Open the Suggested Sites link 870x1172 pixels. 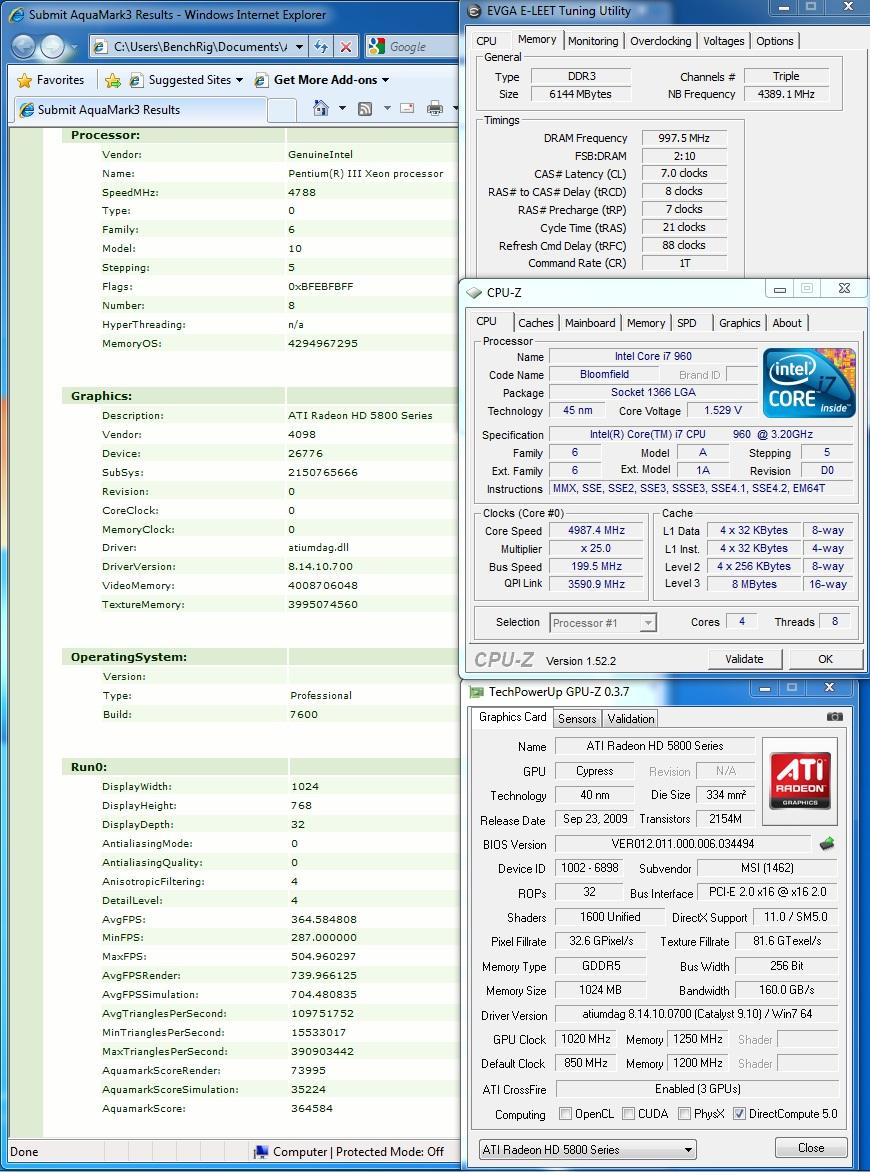tap(186, 80)
